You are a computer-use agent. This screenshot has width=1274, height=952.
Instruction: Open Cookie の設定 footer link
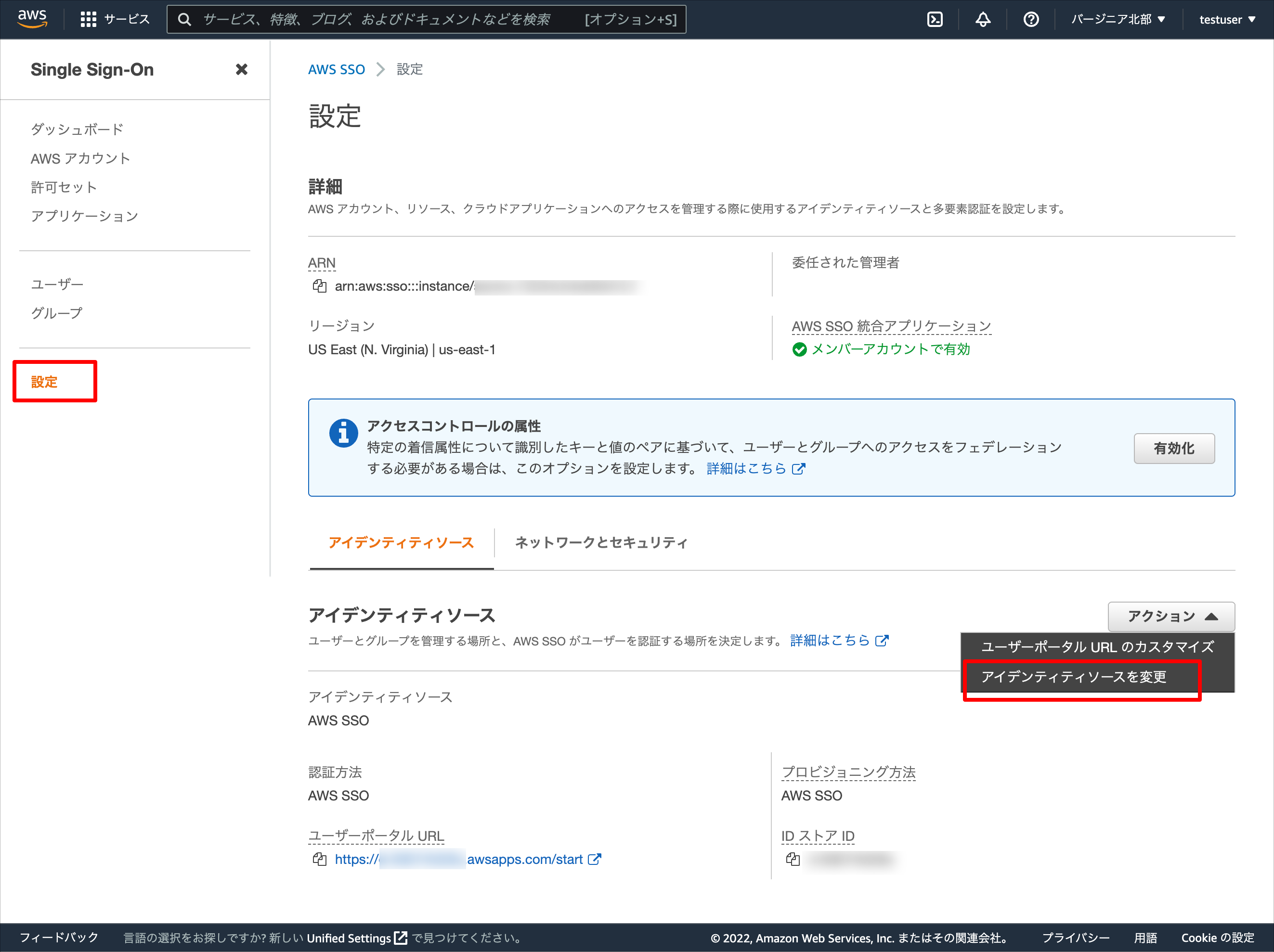(1218, 938)
